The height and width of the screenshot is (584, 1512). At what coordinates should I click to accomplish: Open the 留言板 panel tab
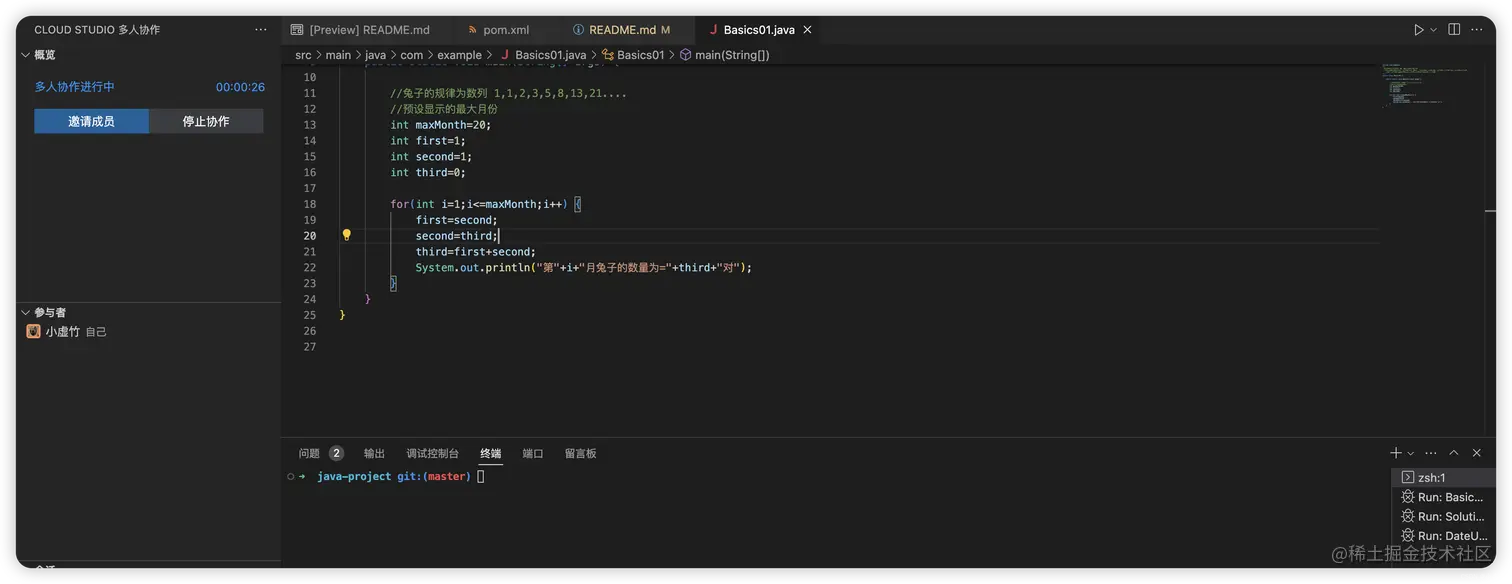[x=580, y=453]
